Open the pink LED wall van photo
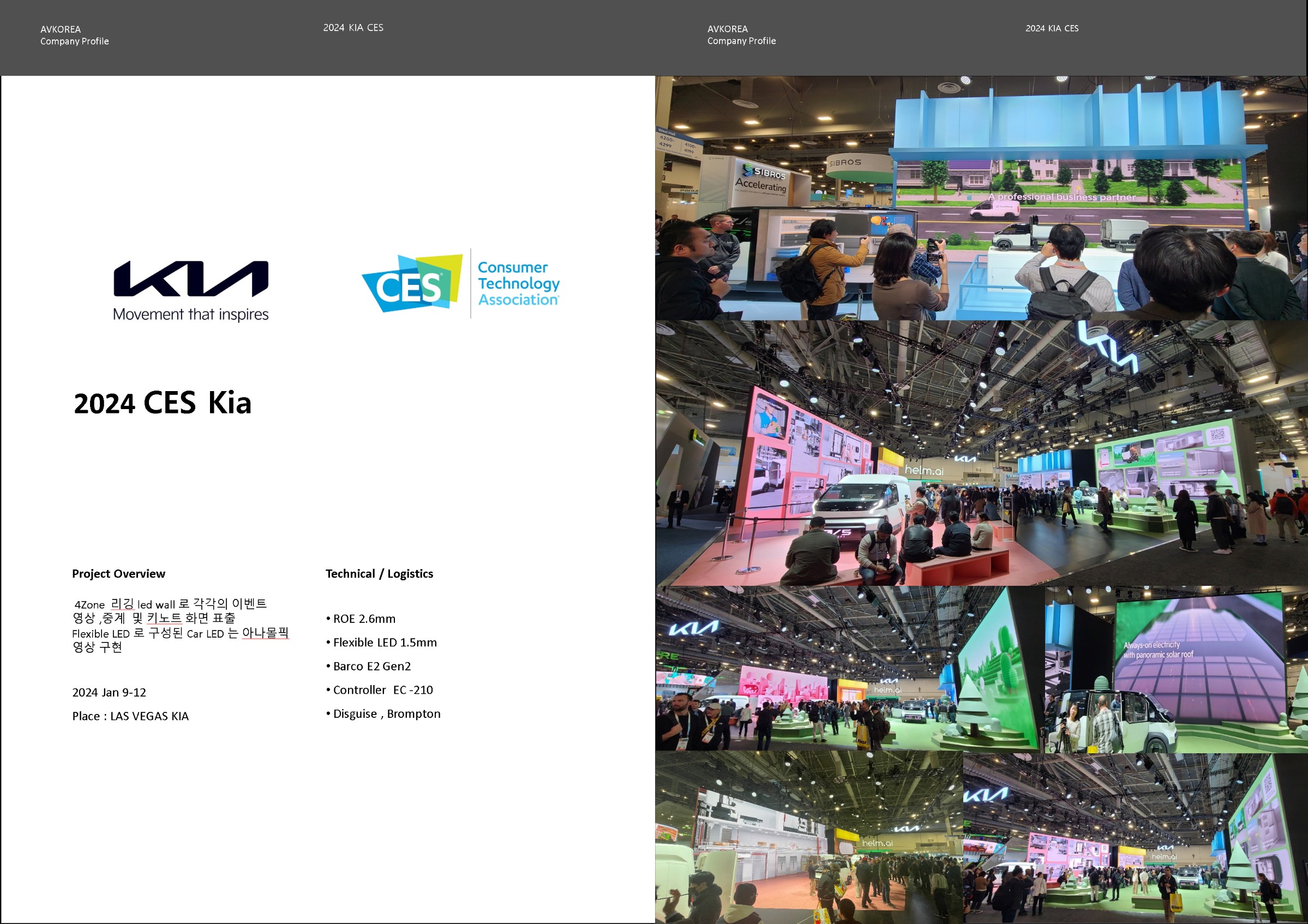This screenshot has width=1308, height=924. (x=981, y=453)
